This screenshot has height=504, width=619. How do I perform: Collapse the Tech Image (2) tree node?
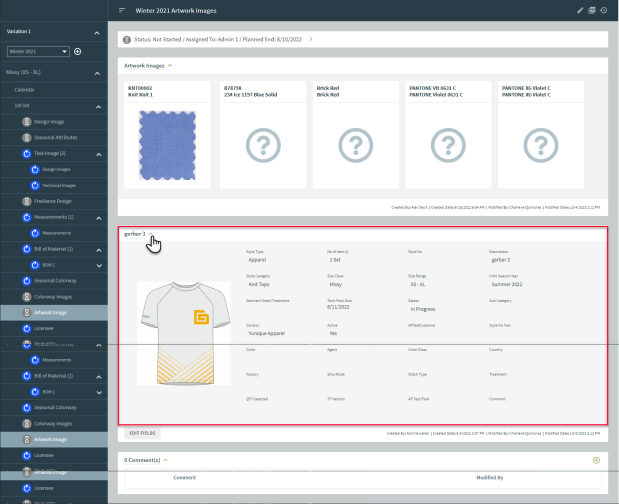98,155
